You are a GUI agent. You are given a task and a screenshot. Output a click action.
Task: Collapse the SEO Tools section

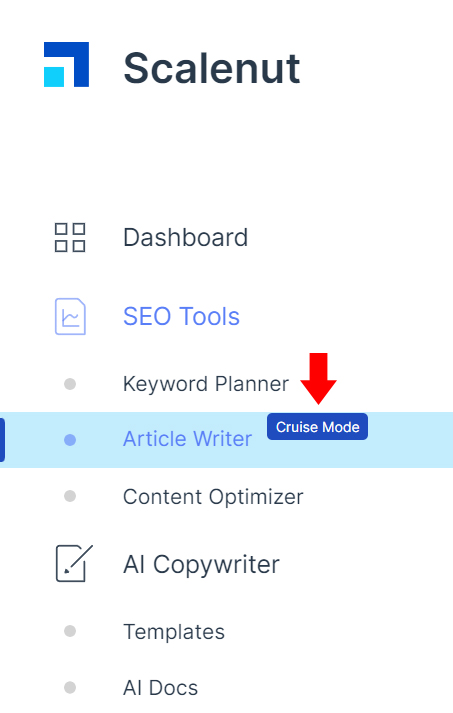181,316
